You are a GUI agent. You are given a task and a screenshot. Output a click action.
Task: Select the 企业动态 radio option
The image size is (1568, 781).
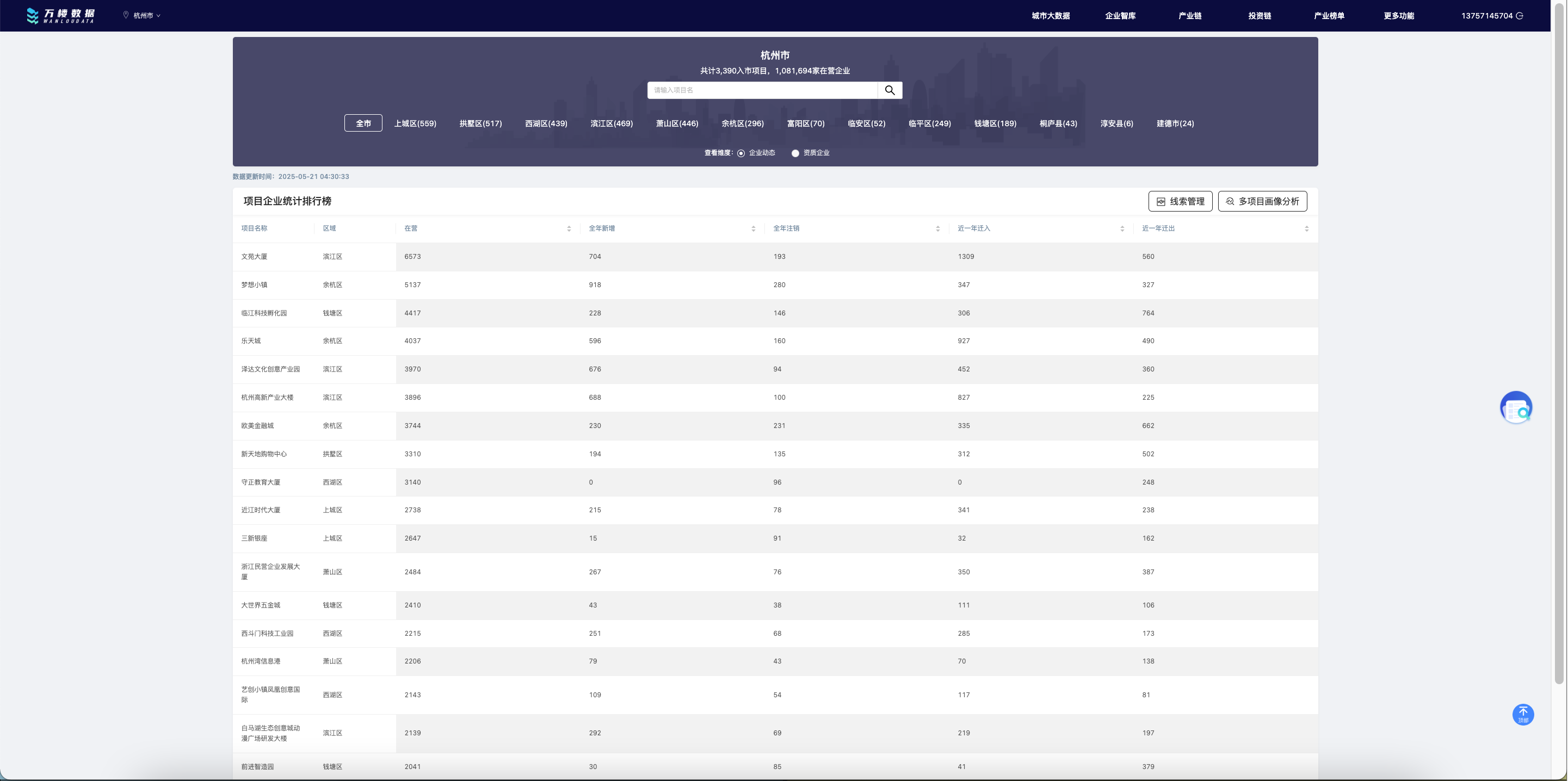(741, 153)
